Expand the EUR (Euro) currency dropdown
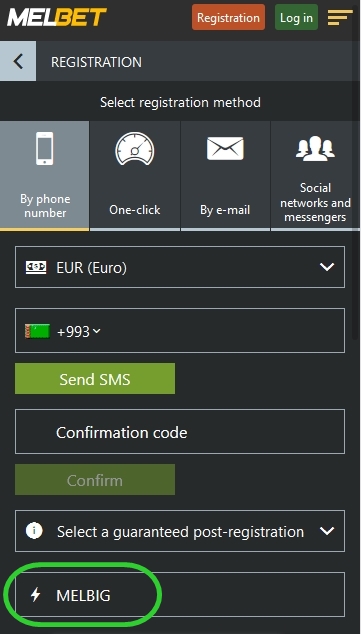The width and height of the screenshot is (361, 634). 180,267
